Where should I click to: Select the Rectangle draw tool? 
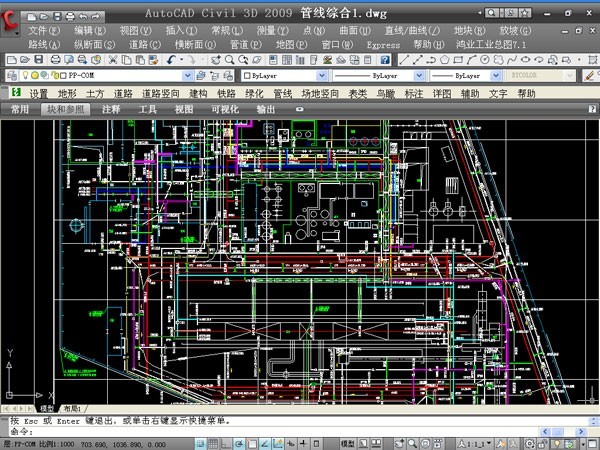click(458, 60)
